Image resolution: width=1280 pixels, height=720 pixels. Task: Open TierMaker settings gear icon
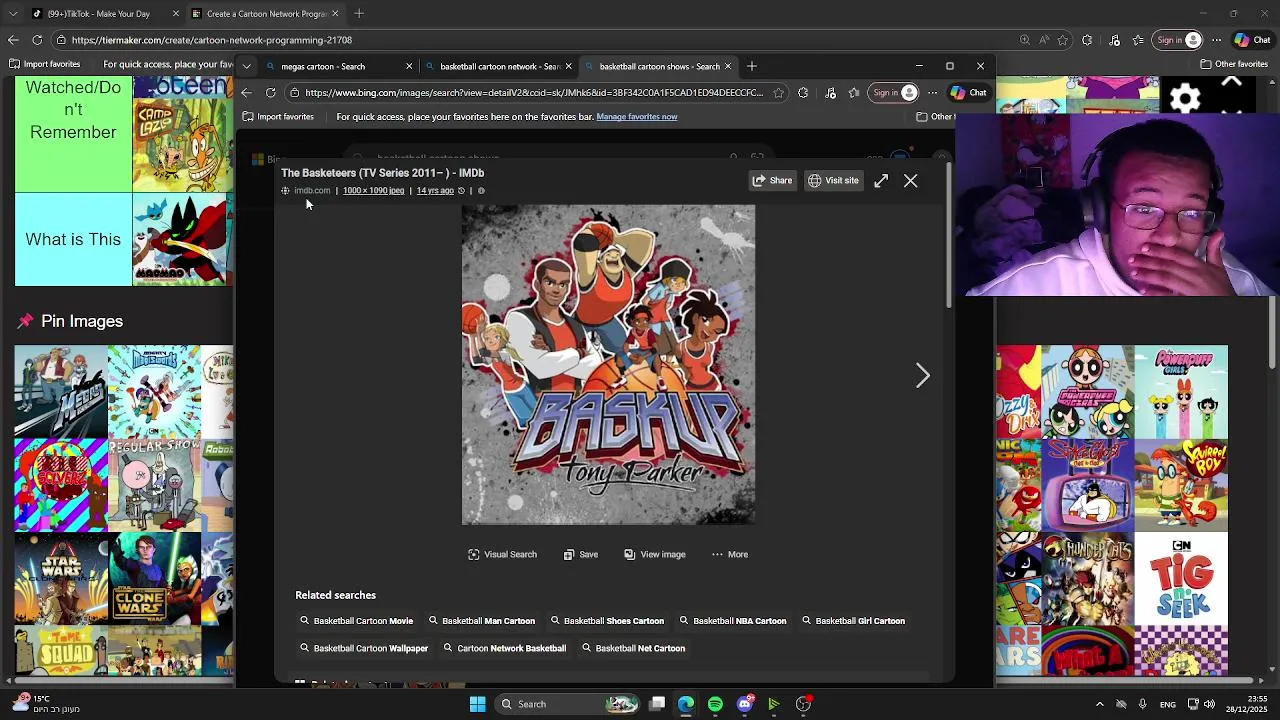[1185, 99]
